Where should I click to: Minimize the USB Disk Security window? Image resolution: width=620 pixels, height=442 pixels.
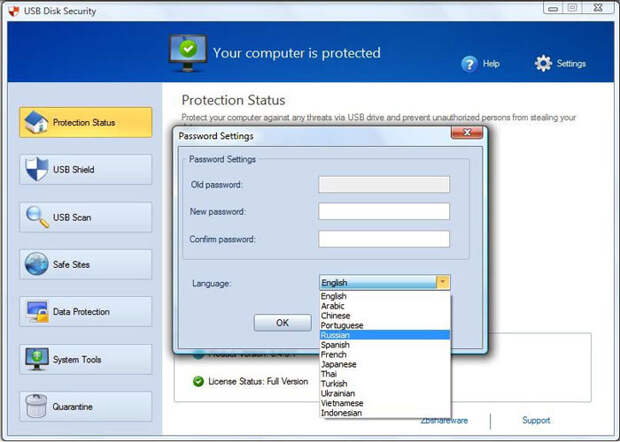click(553, 8)
